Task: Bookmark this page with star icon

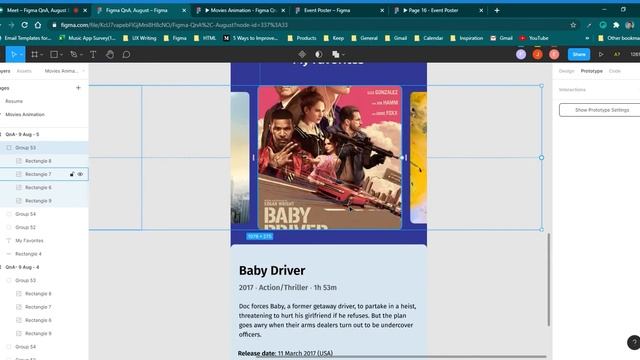Action: click(x=573, y=25)
